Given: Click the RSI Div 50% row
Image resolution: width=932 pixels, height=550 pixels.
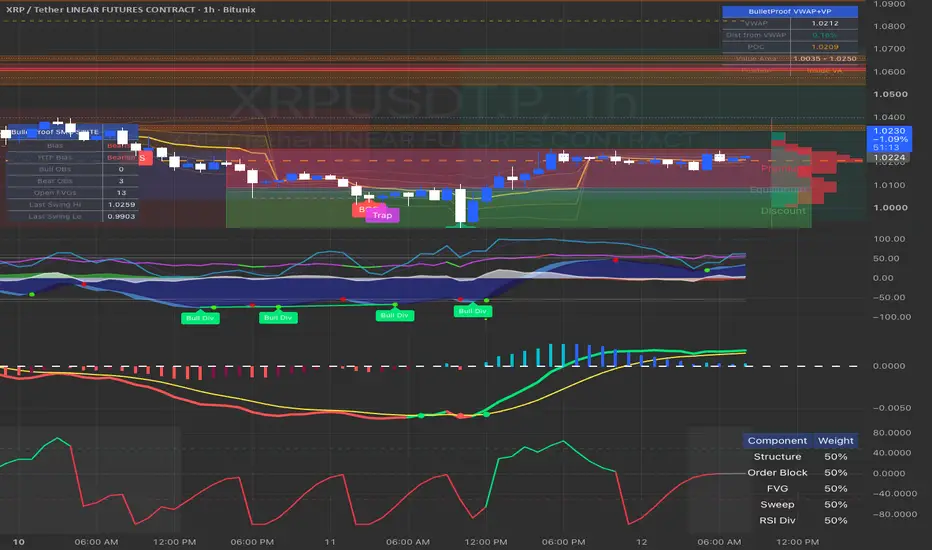Looking at the screenshot, I should pyautogui.click(x=800, y=520).
